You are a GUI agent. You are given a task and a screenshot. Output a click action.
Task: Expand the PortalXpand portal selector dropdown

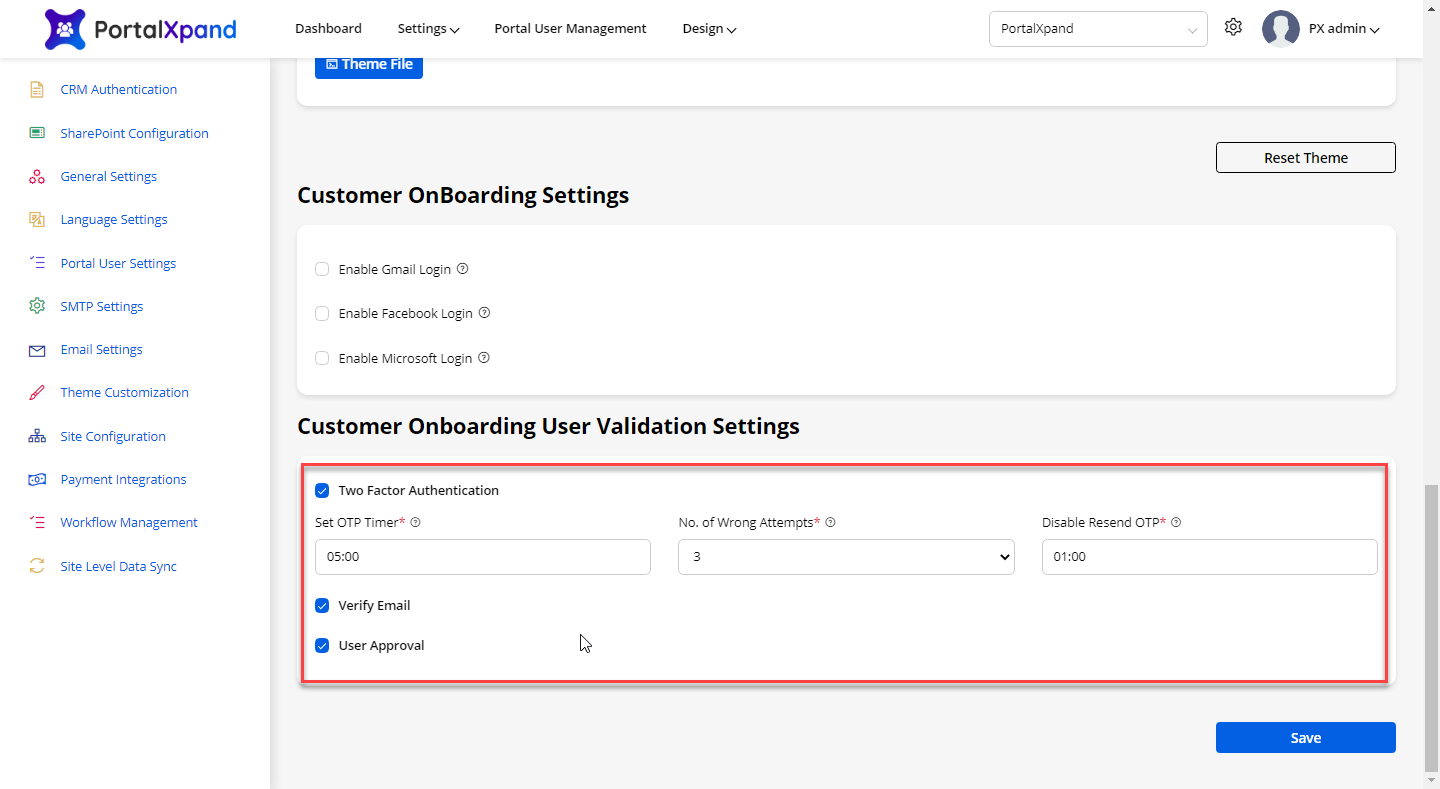click(1097, 29)
